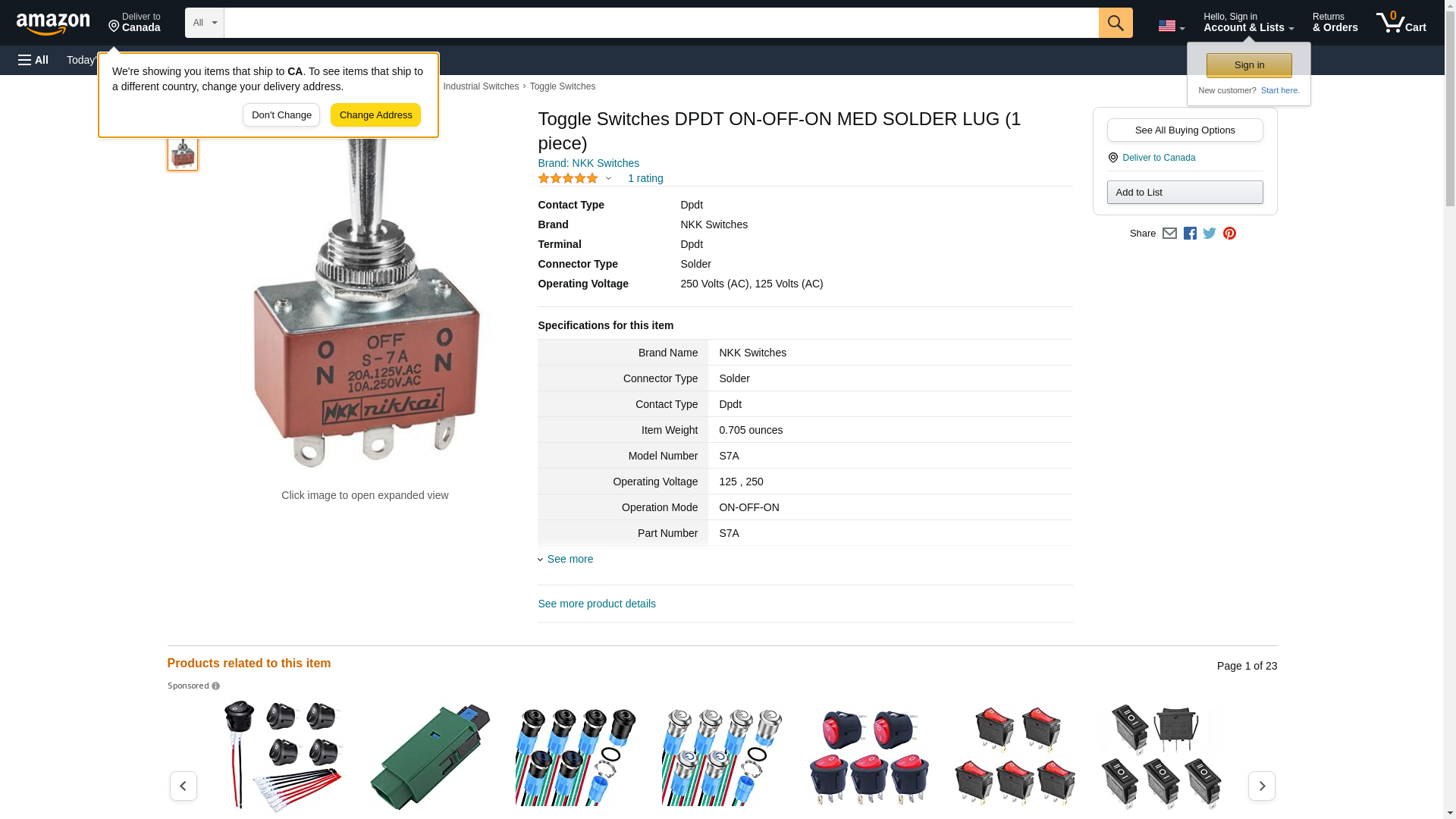
Task: Click the search magnifier button
Action: (1115, 23)
